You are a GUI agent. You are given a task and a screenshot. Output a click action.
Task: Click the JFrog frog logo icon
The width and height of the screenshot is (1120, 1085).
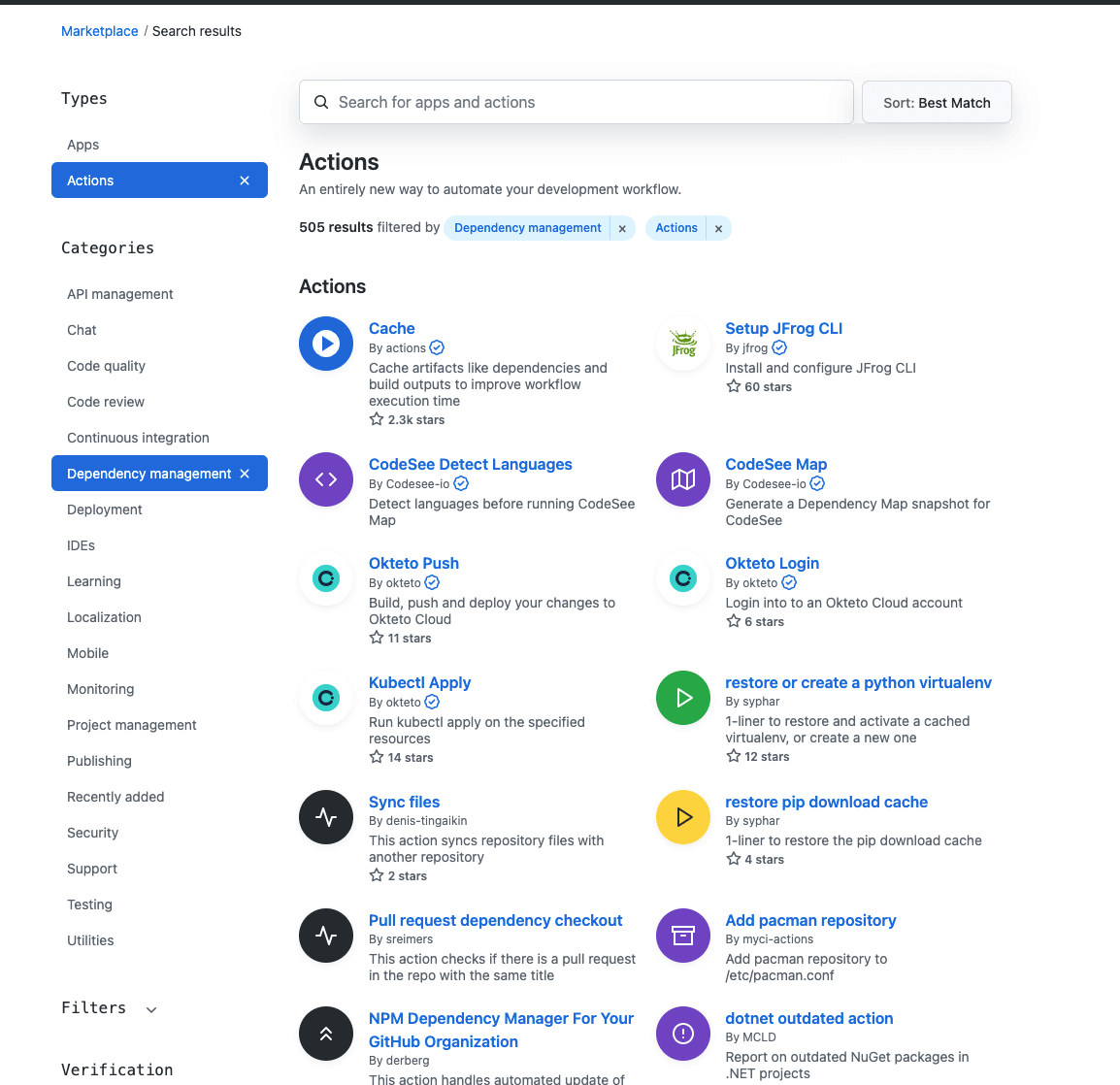tap(683, 344)
